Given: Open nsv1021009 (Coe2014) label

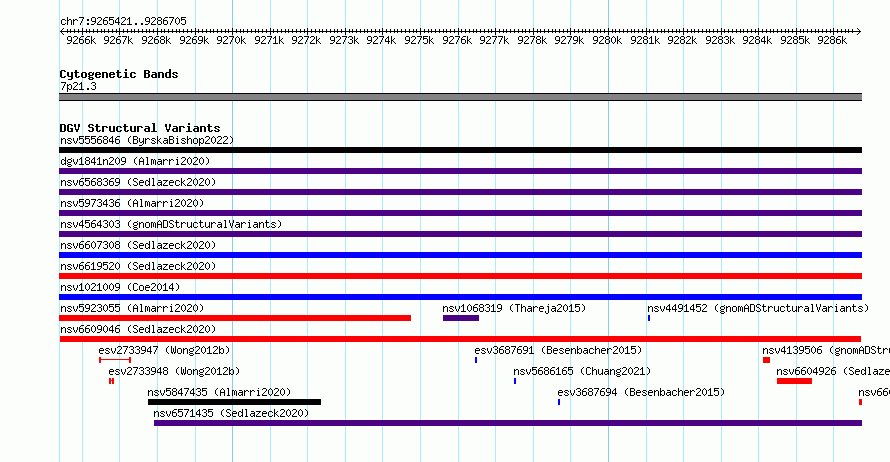Looking at the screenshot, I should pos(120,287).
